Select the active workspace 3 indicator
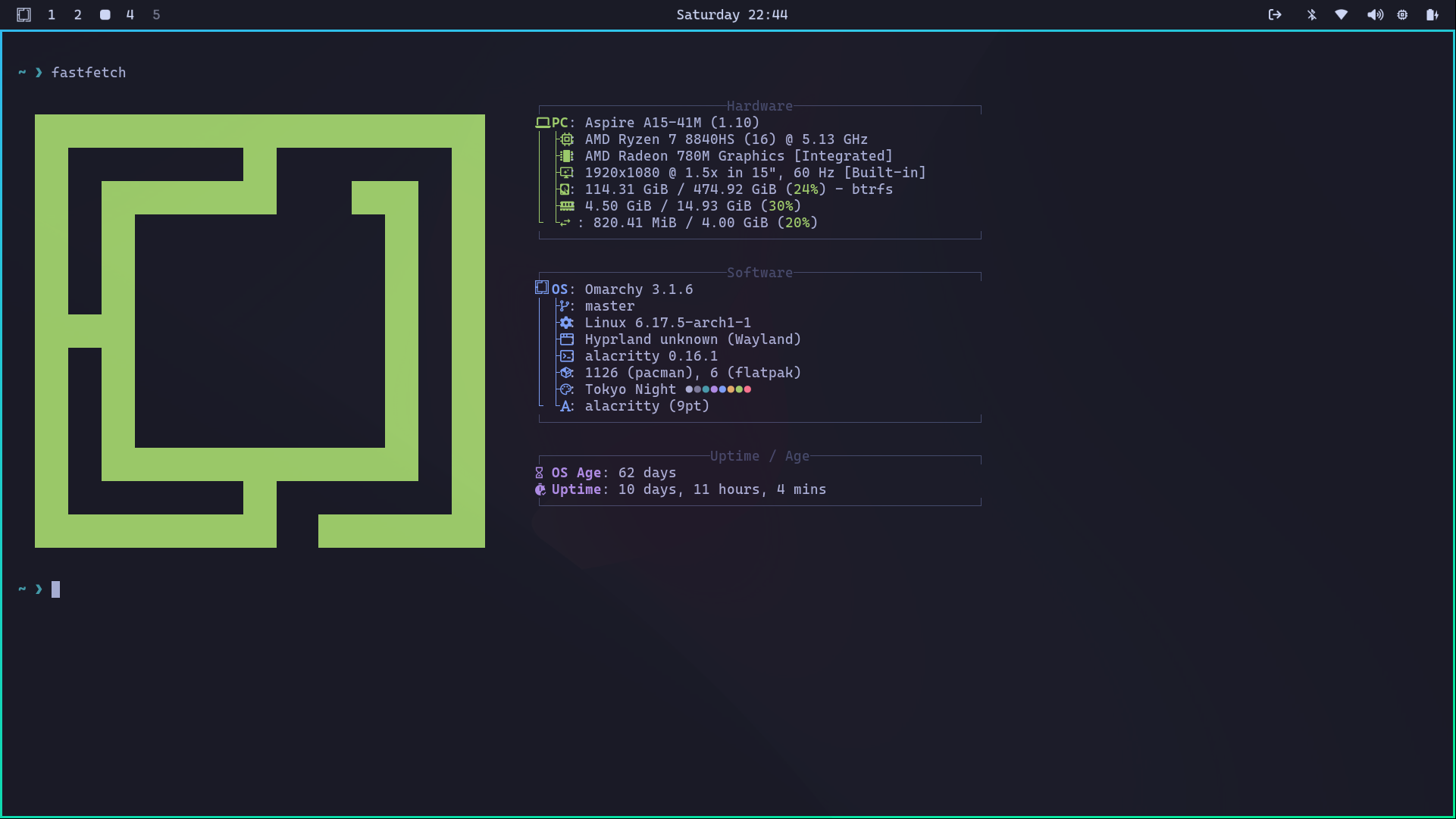The height and width of the screenshot is (819, 1456). [x=105, y=14]
